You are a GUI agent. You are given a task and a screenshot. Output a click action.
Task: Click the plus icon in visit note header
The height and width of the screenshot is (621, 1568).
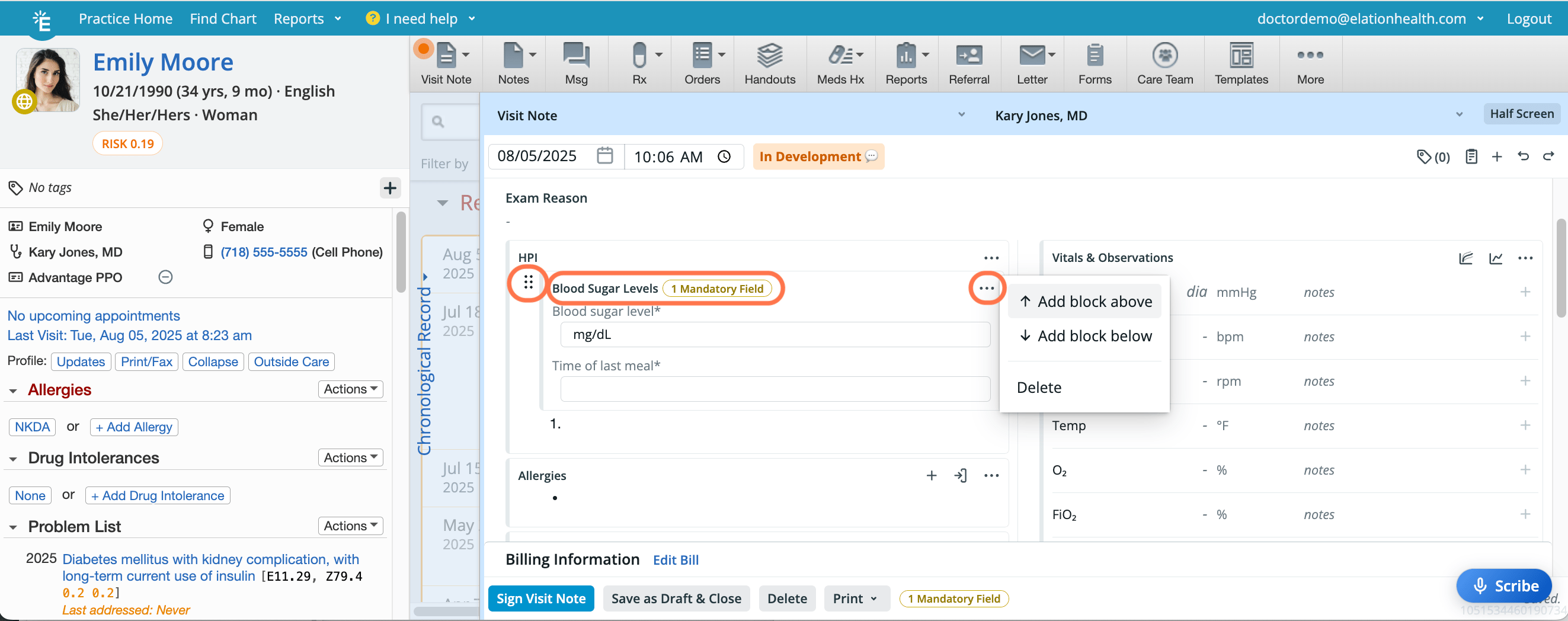tap(1497, 156)
